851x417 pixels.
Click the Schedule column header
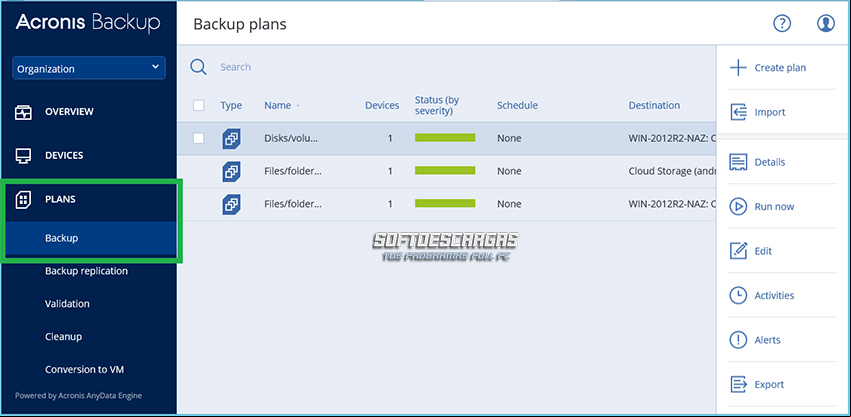point(517,105)
